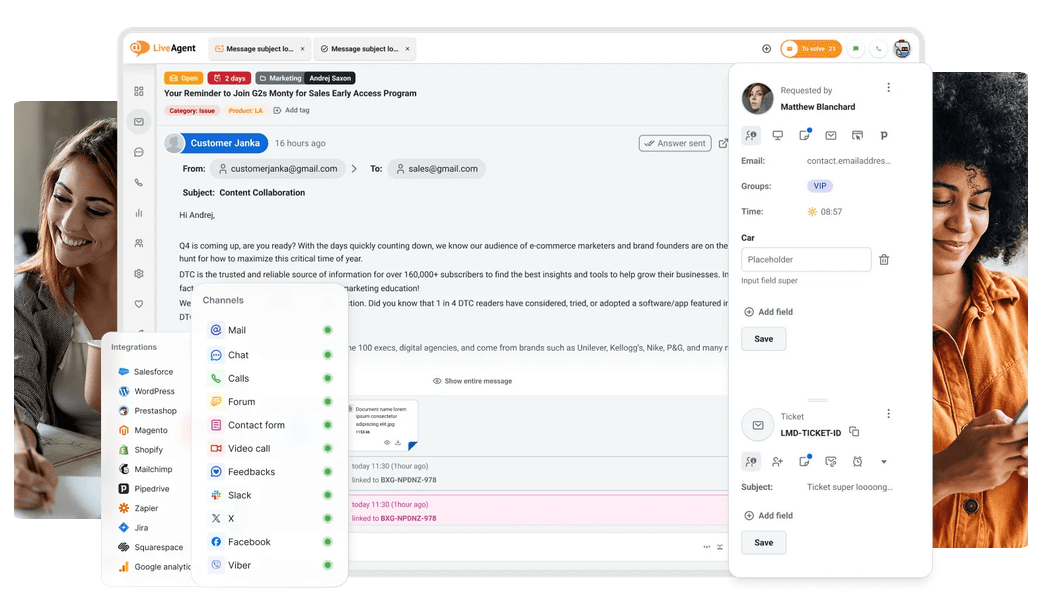Click Add field under the Car input

(768, 312)
